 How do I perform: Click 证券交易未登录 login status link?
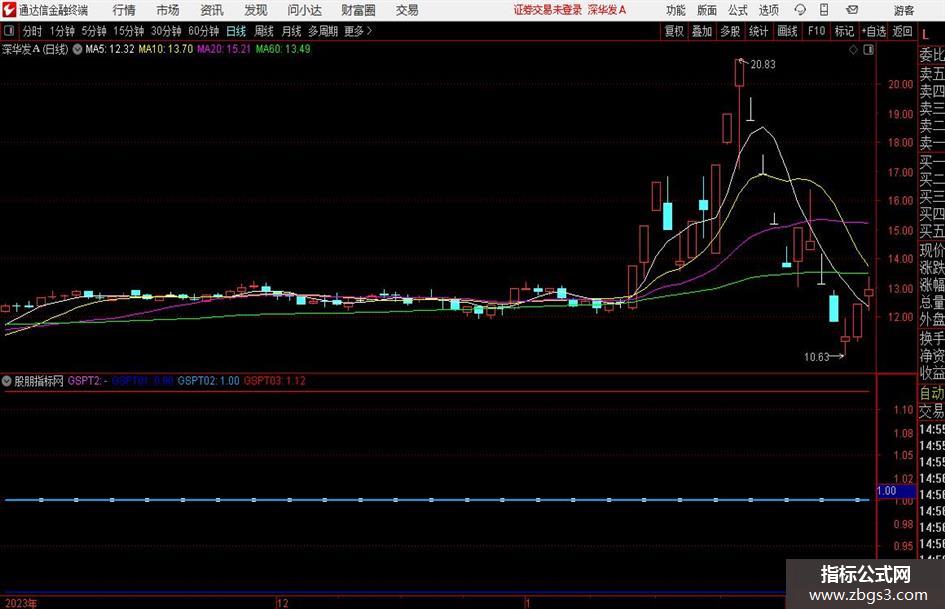click(x=548, y=10)
